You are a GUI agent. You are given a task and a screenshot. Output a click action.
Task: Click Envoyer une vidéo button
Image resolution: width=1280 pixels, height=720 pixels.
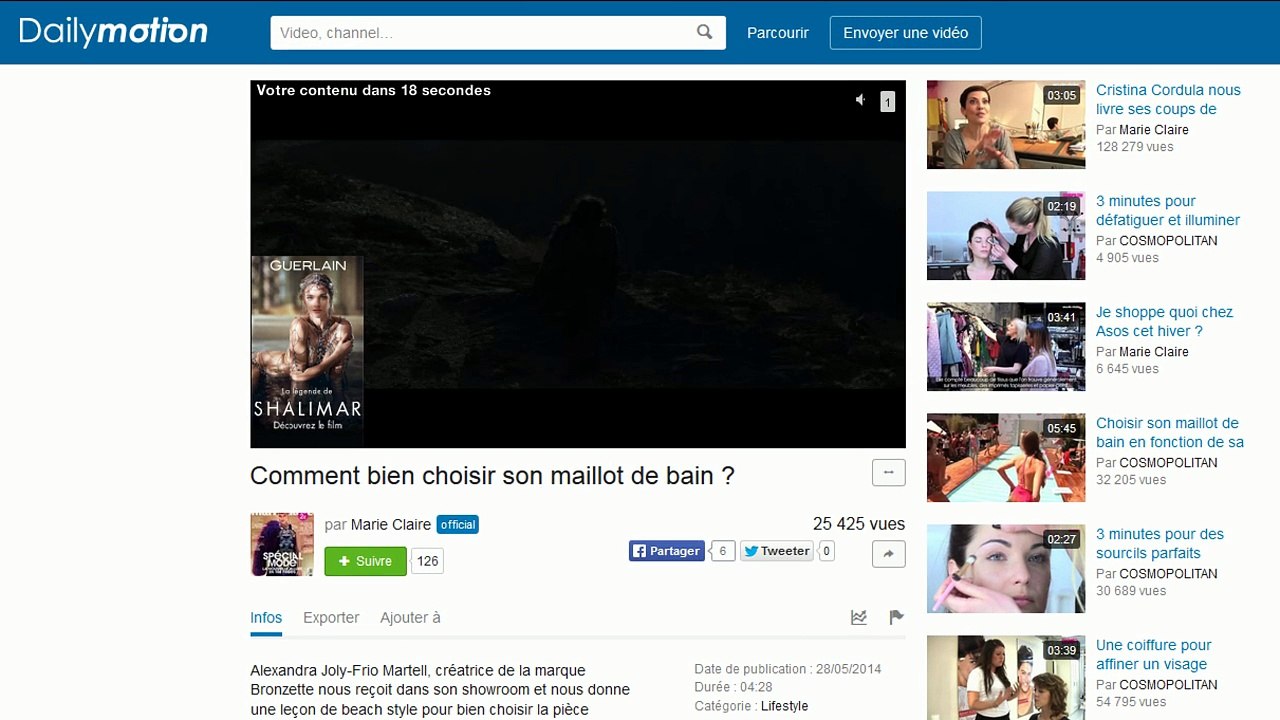click(x=906, y=32)
